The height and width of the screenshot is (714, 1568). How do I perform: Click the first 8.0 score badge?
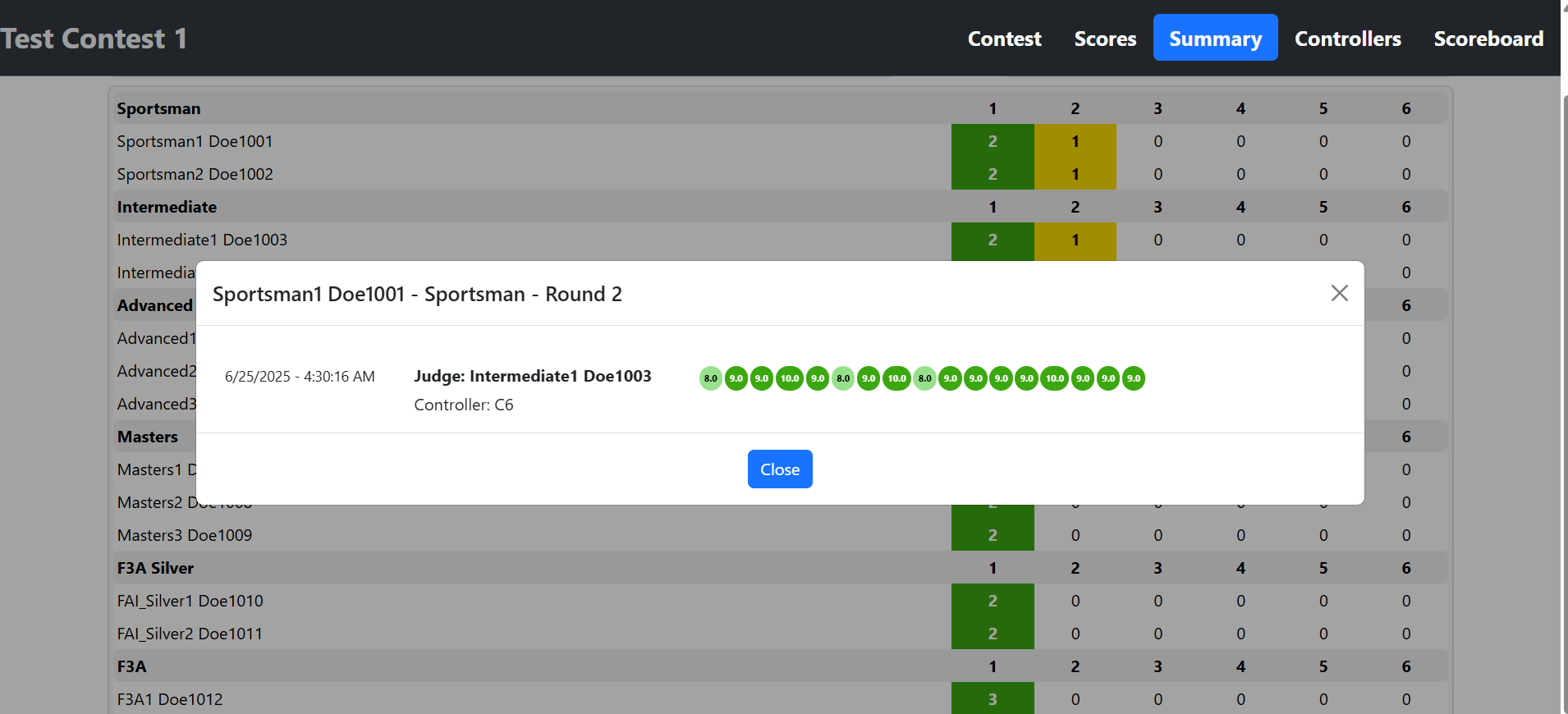coord(710,378)
